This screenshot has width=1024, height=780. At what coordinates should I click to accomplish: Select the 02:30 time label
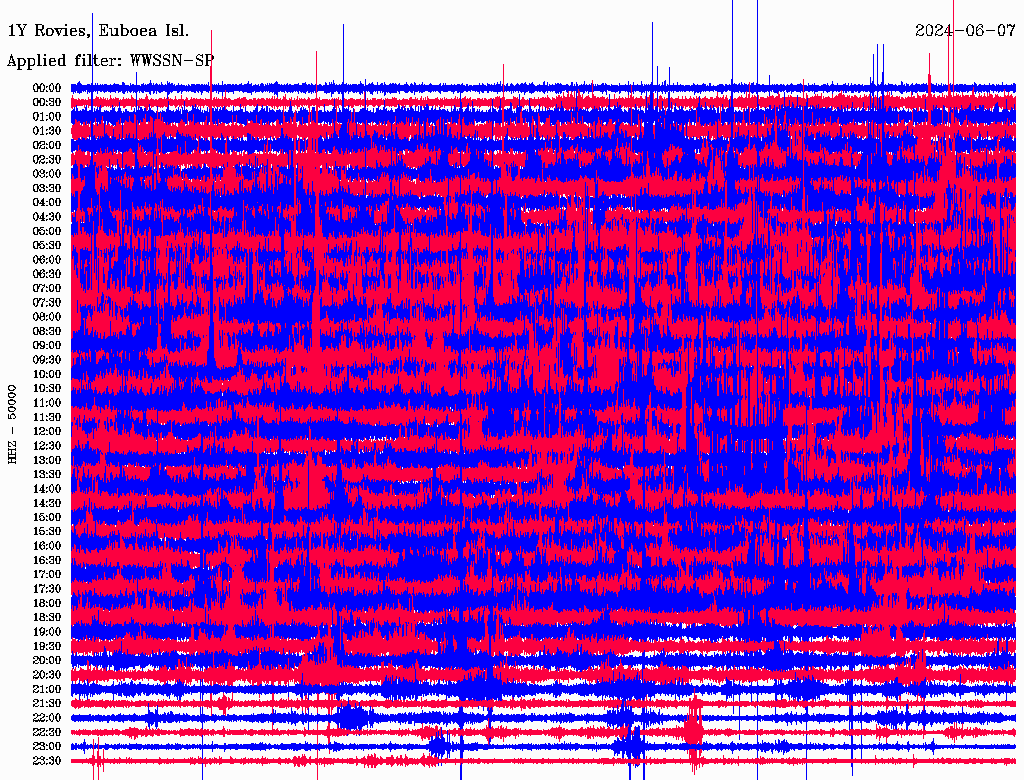coord(47,160)
